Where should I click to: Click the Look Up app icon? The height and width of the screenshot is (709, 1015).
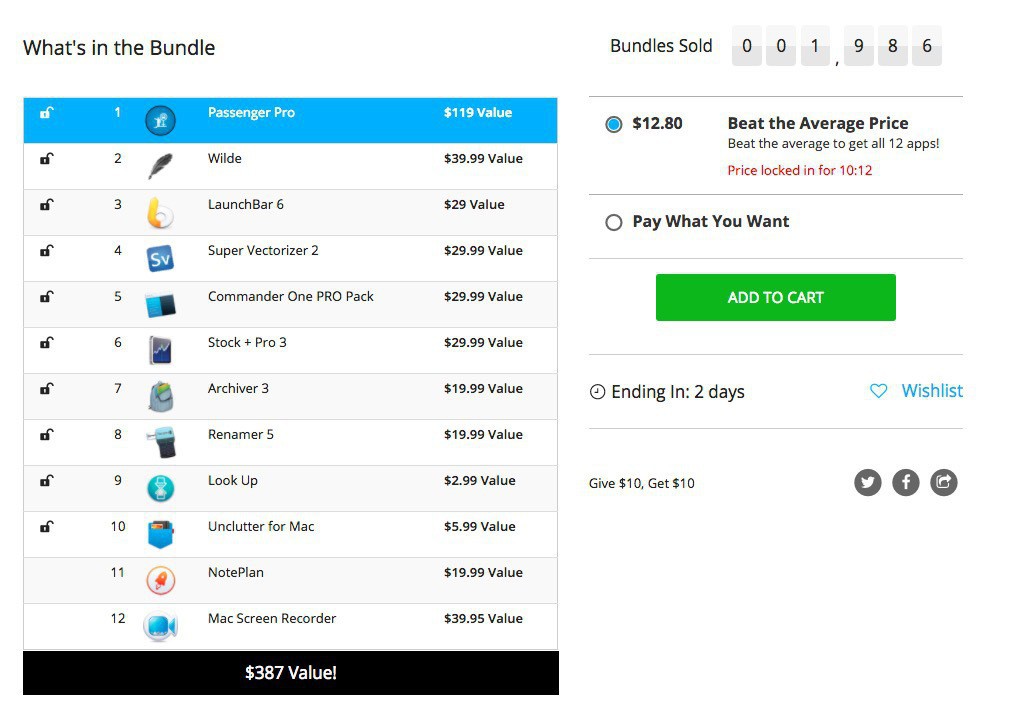[161, 488]
